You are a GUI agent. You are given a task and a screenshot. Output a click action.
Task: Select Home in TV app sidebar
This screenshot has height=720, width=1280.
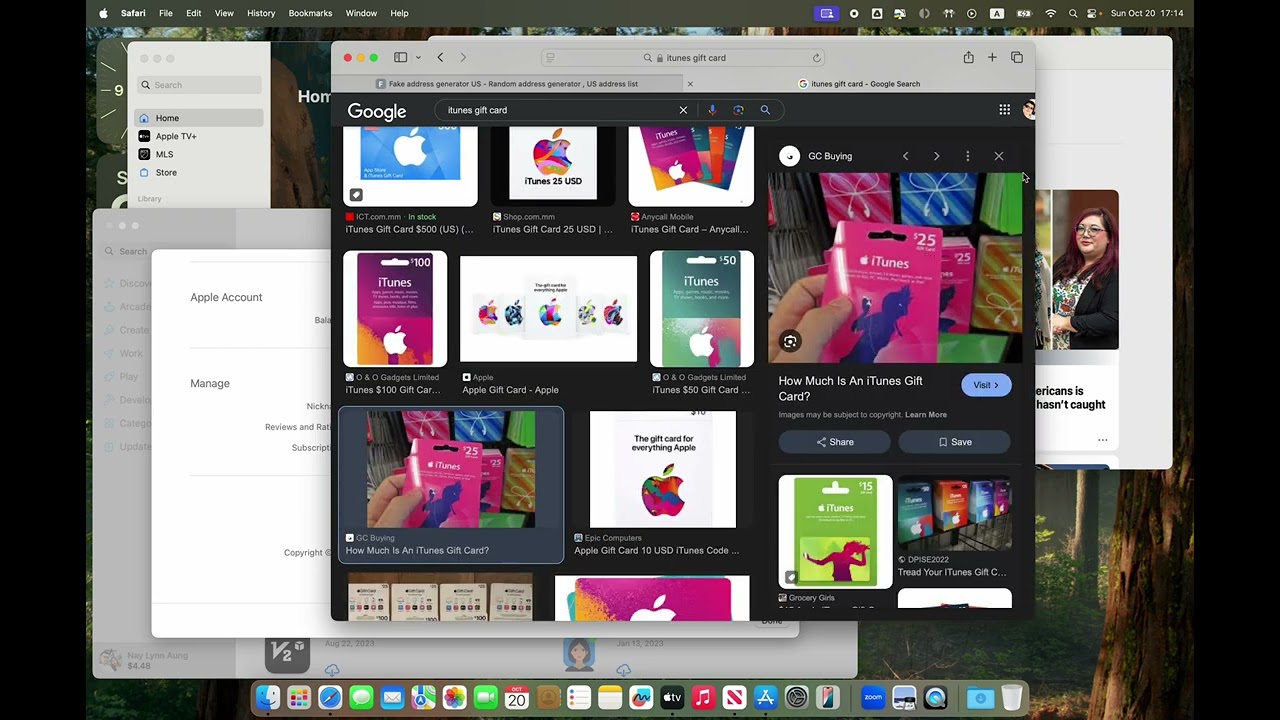pyautogui.click(x=198, y=118)
